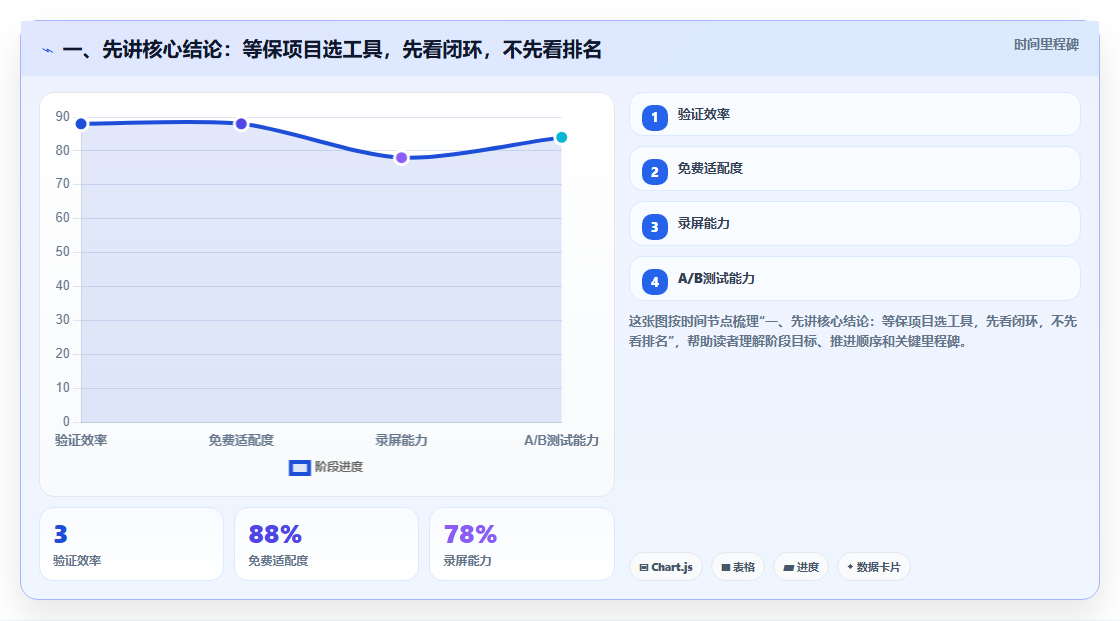Screen dimensions: 1120x621
Task: Click the 阶段进度 legend text
Action: point(339,467)
